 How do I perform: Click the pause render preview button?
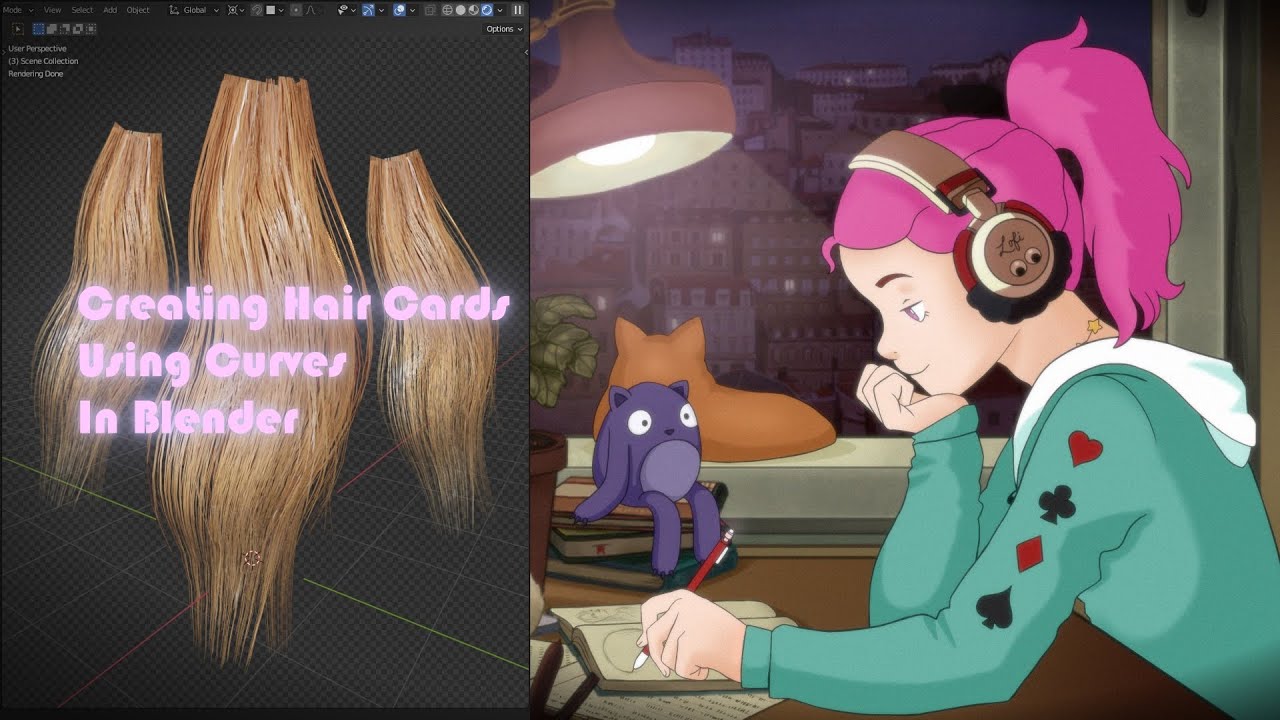(517, 10)
